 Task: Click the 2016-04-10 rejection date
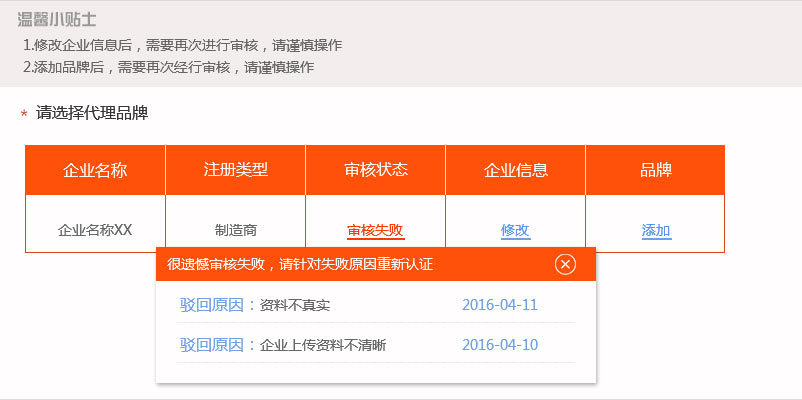tap(500, 345)
